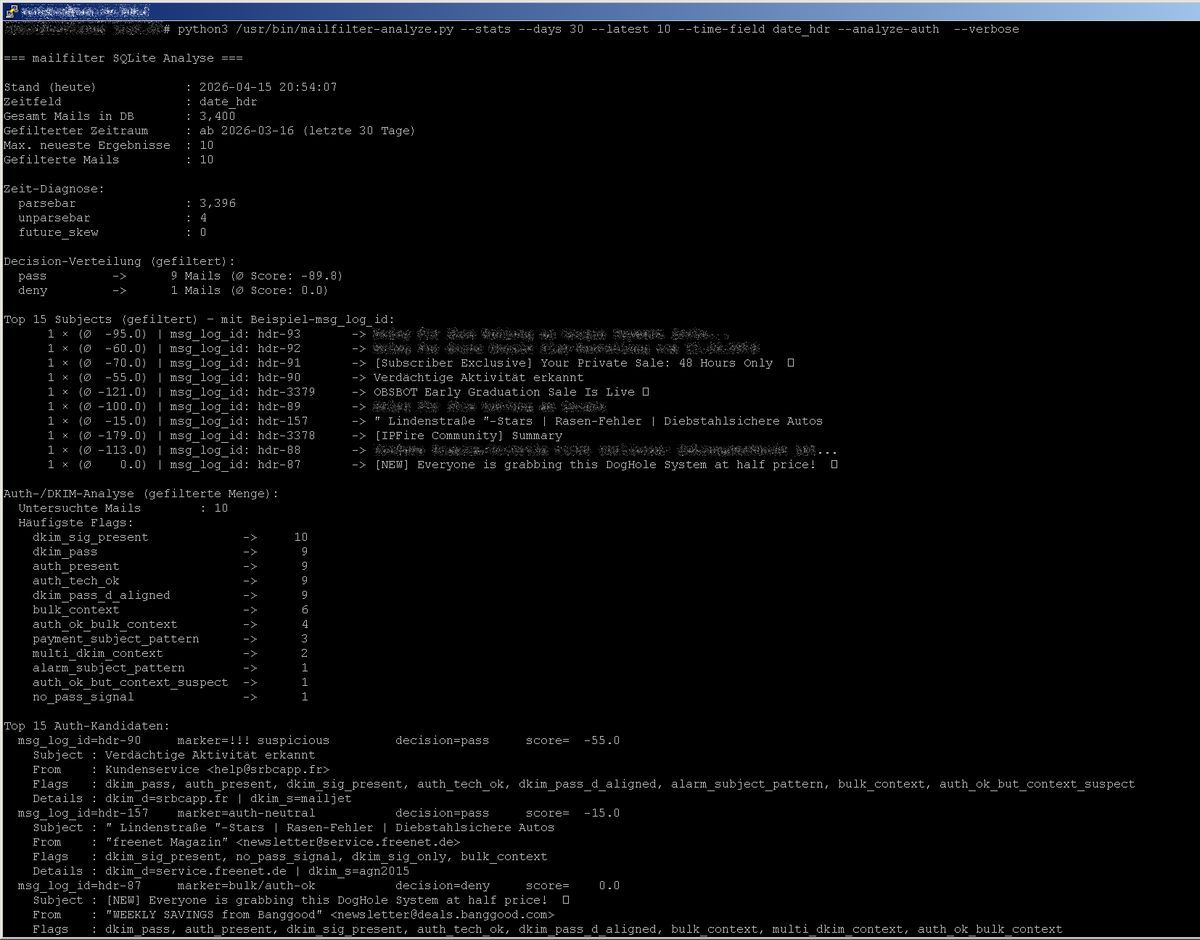
Task: Click the total mail count 3,400
Action: (217, 116)
